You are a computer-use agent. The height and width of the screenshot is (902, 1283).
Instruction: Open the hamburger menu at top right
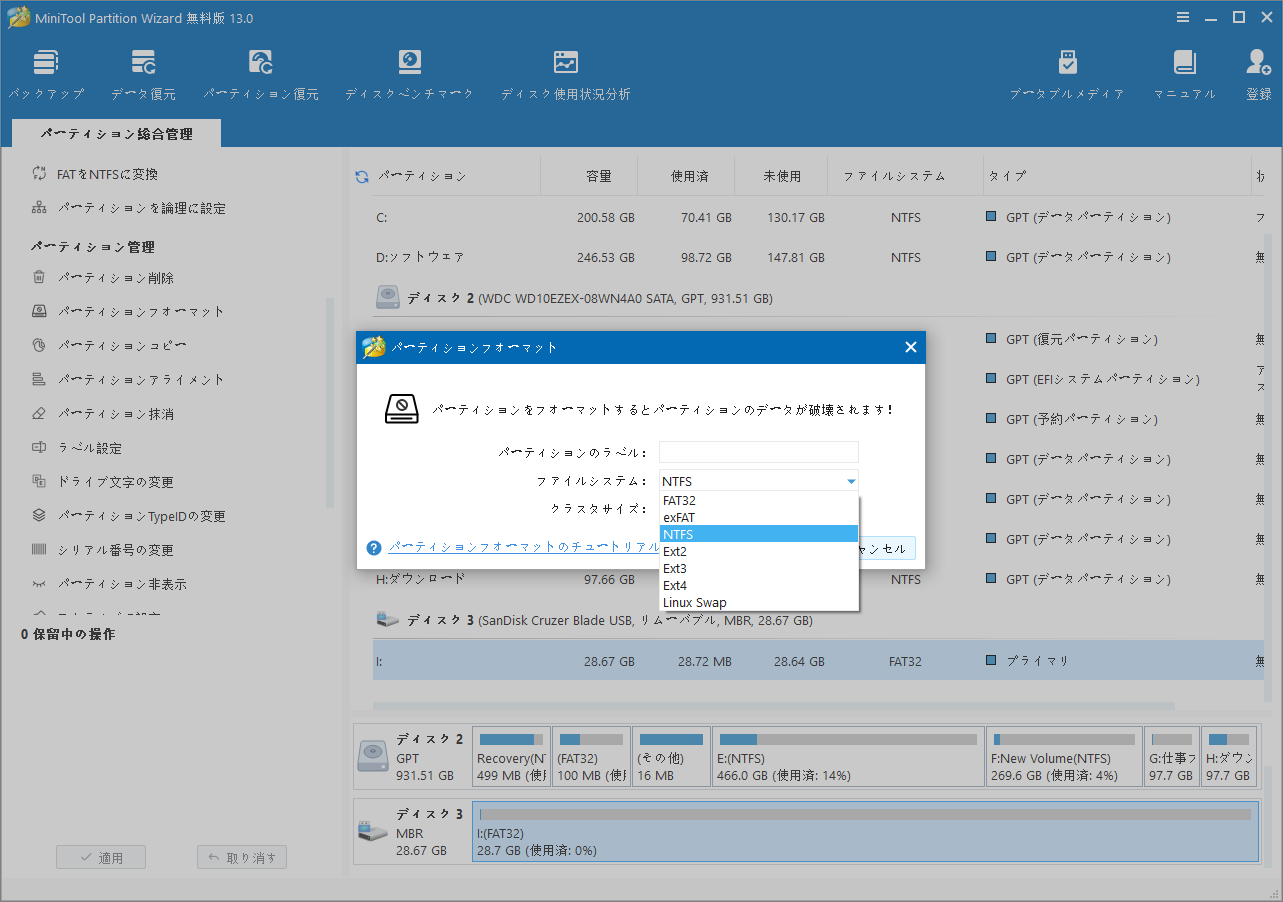tap(1183, 16)
